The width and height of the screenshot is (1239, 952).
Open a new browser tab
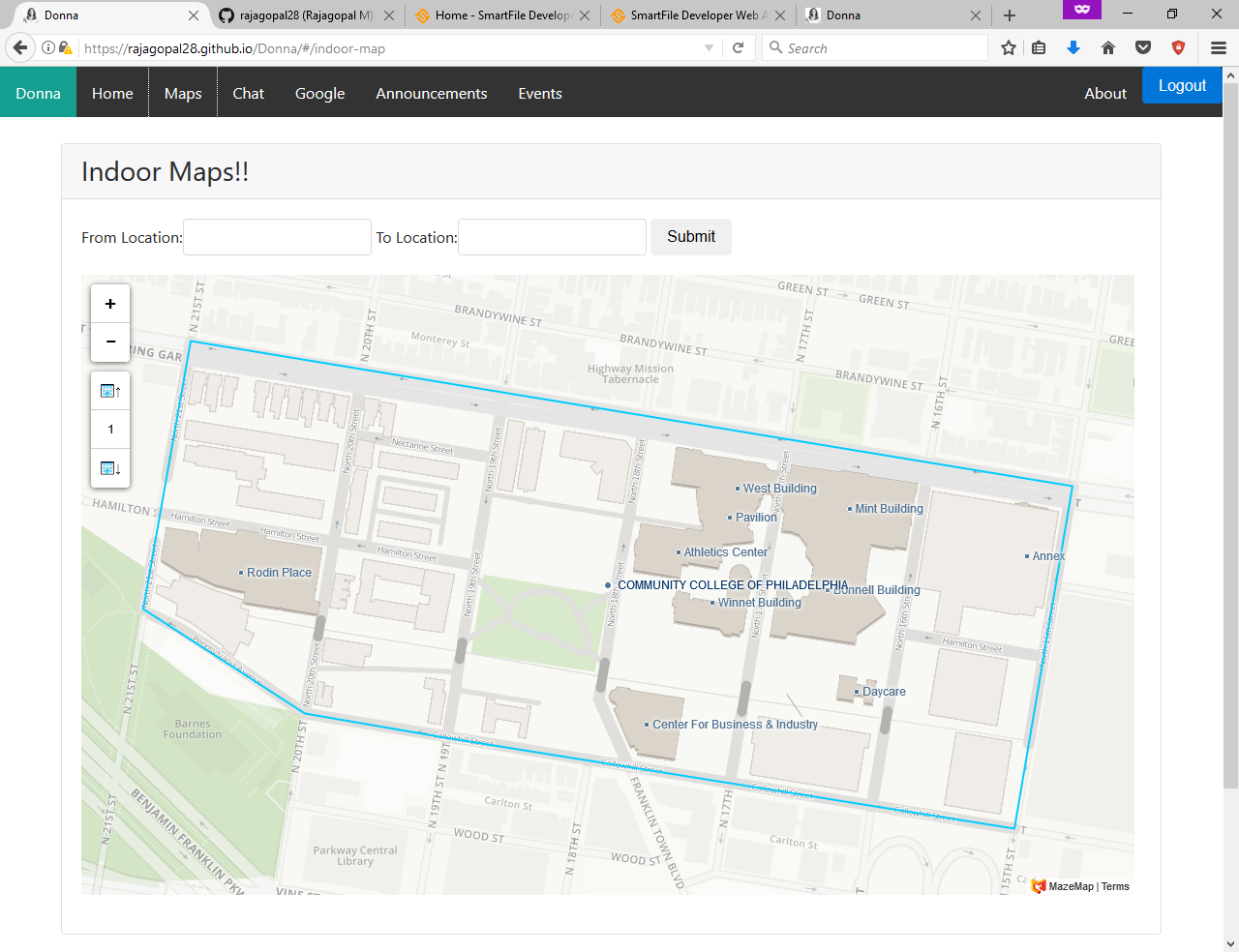[x=1010, y=15]
